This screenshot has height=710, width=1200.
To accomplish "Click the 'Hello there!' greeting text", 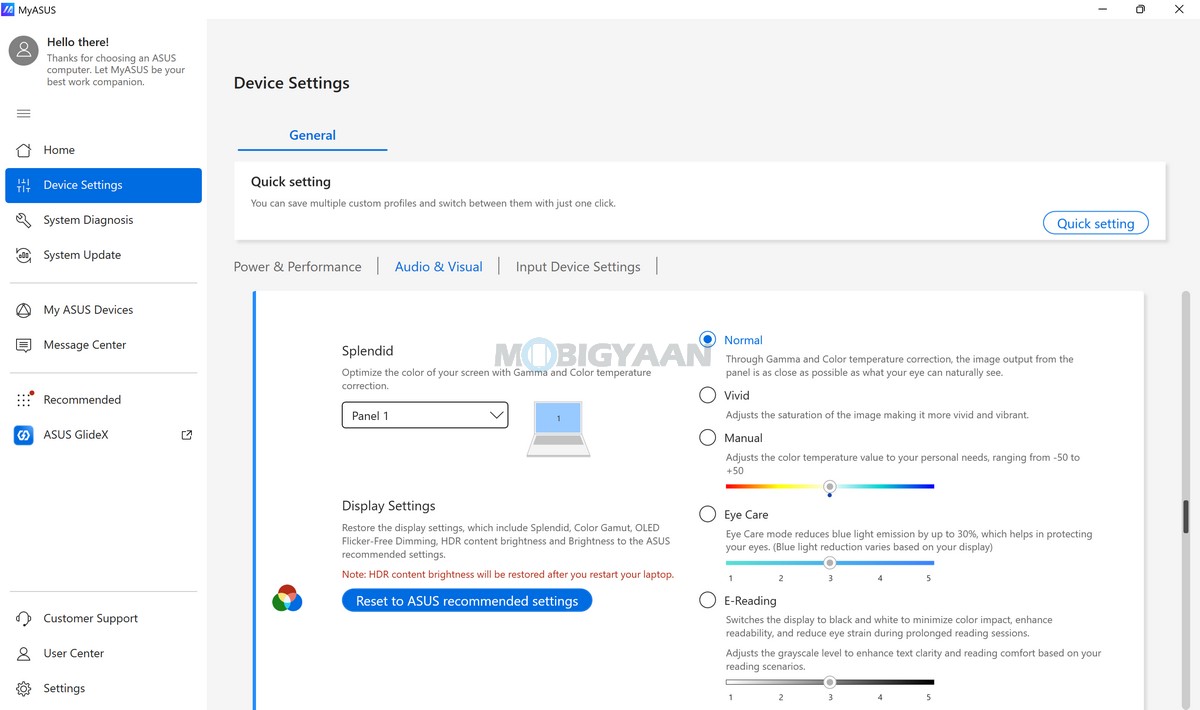I will pos(78,43).
